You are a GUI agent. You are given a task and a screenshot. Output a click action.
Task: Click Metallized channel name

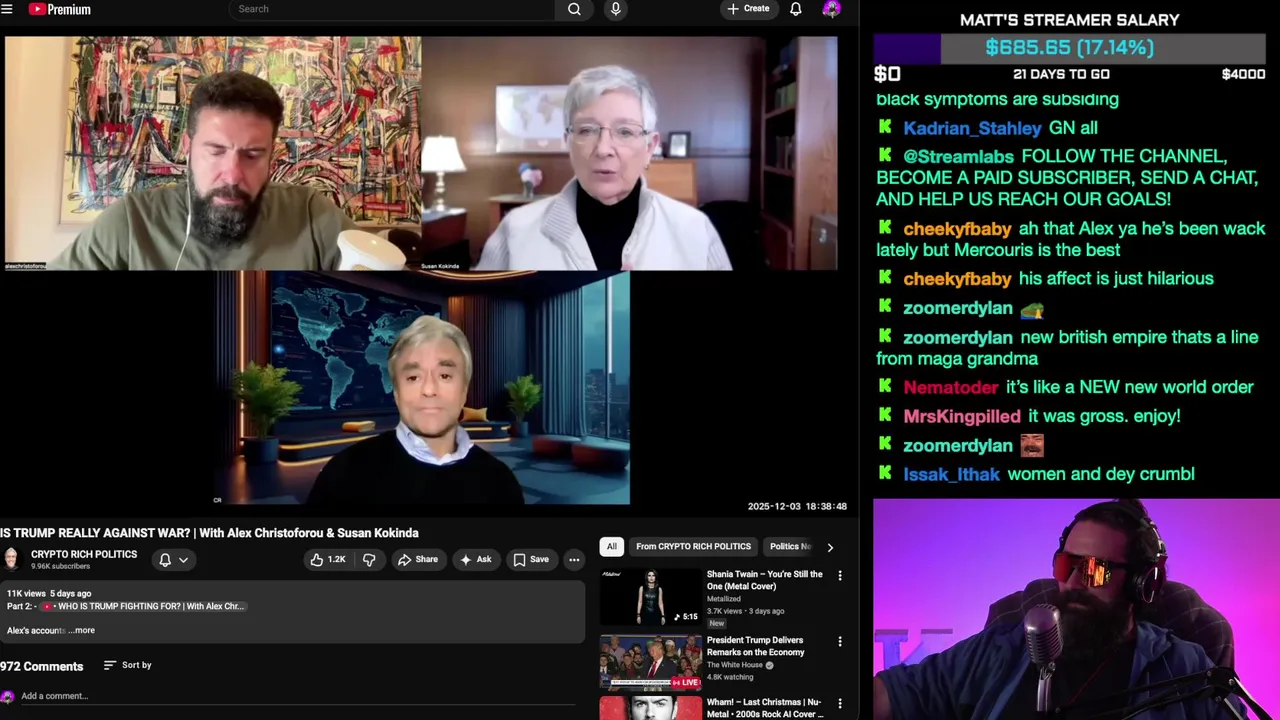point(724,599)
